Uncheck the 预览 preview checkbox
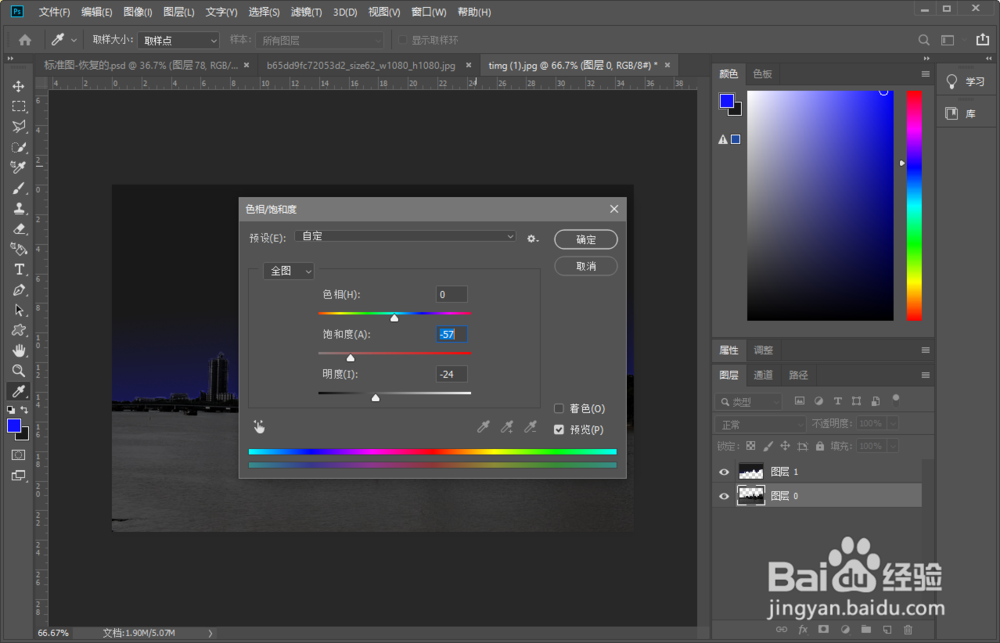1000x643 pixels. coord(559,429)
